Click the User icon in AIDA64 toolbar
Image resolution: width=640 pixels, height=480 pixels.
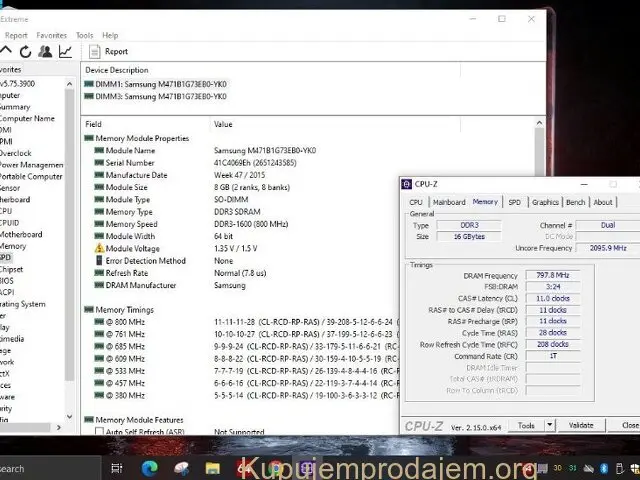click(45, 51)
